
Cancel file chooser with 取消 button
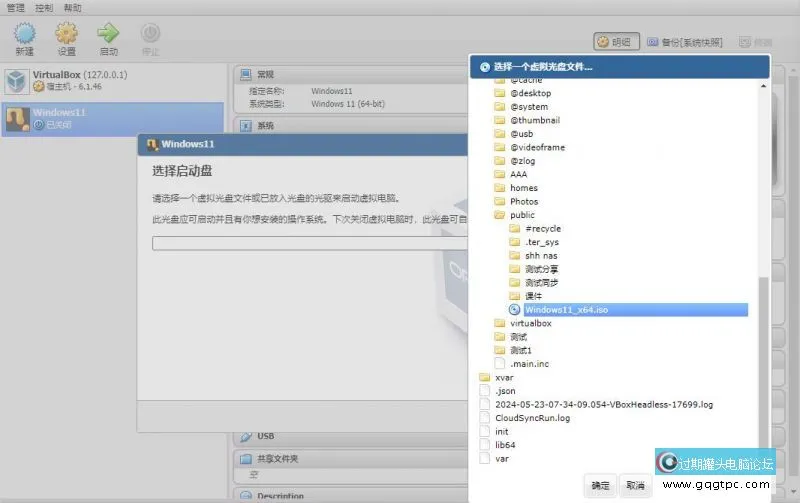tap(635, 485)
